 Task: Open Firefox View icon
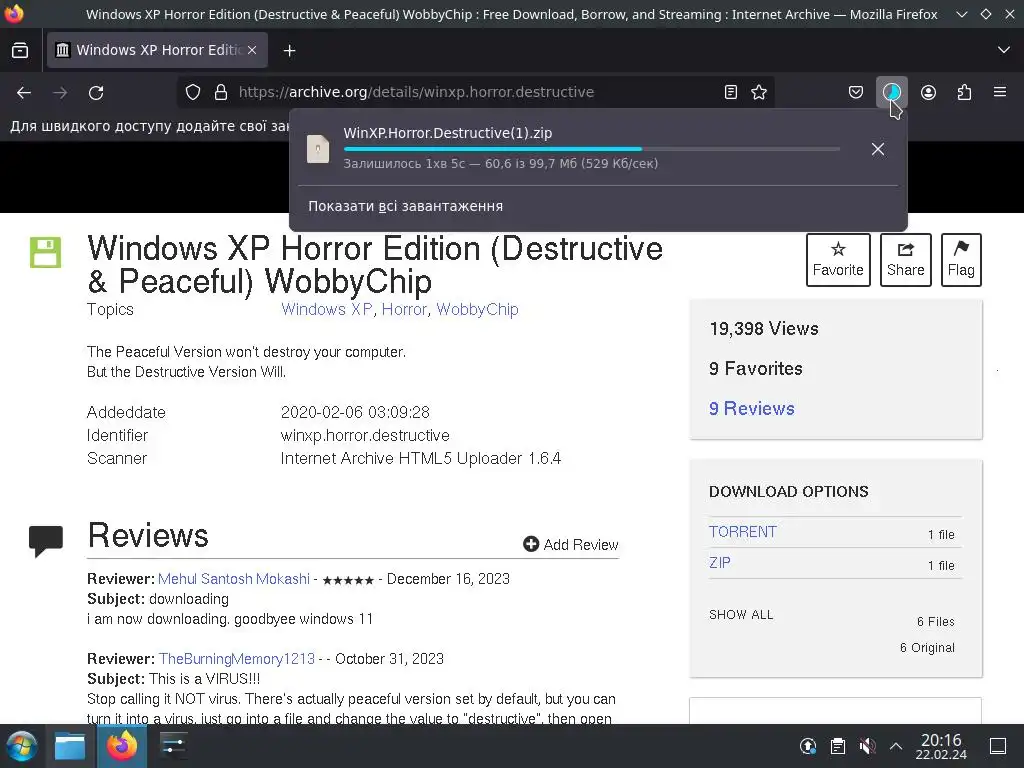click(20, 50)
